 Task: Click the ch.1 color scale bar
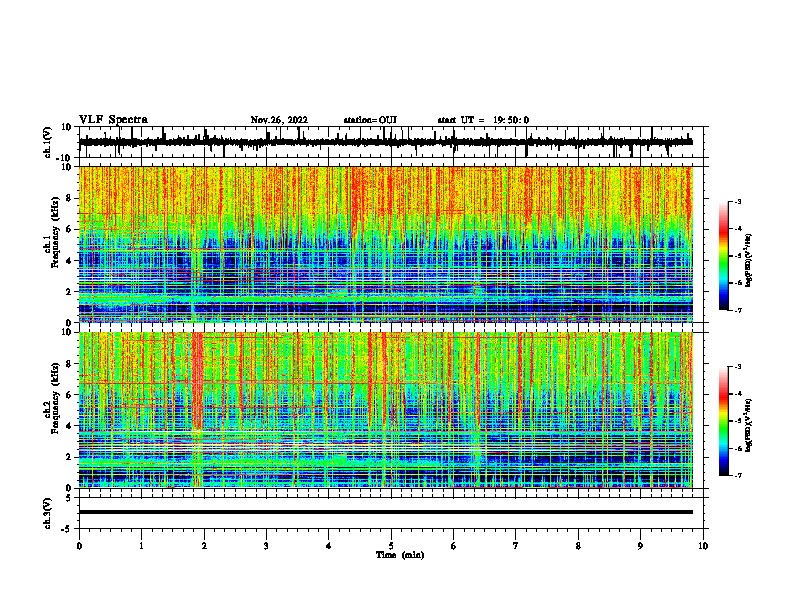(x=723, y=256)
